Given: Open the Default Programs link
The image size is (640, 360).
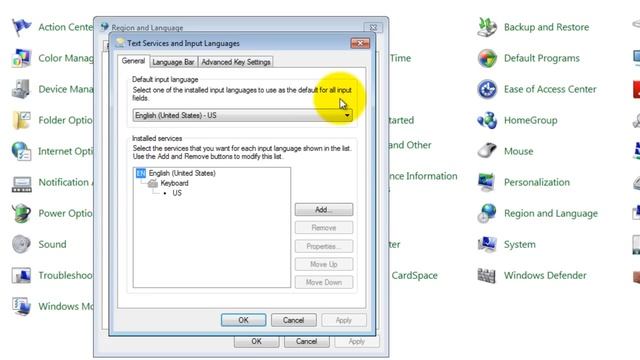Looking at the screenshot, I should pos(542,58).
